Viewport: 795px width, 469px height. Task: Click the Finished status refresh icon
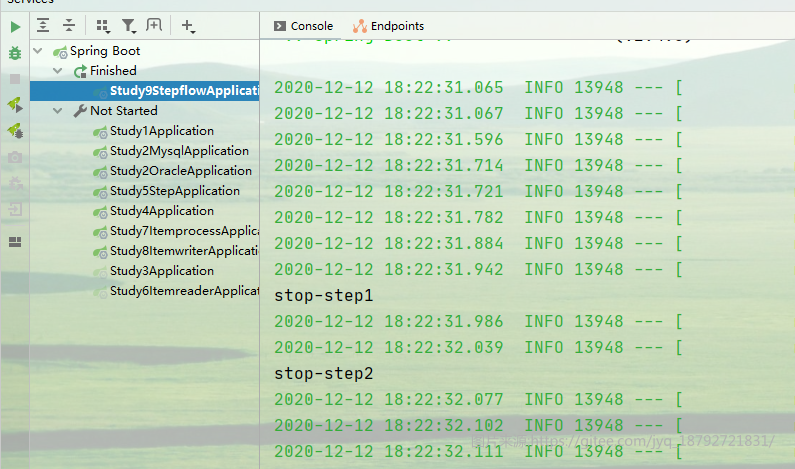tap(80, 71)
